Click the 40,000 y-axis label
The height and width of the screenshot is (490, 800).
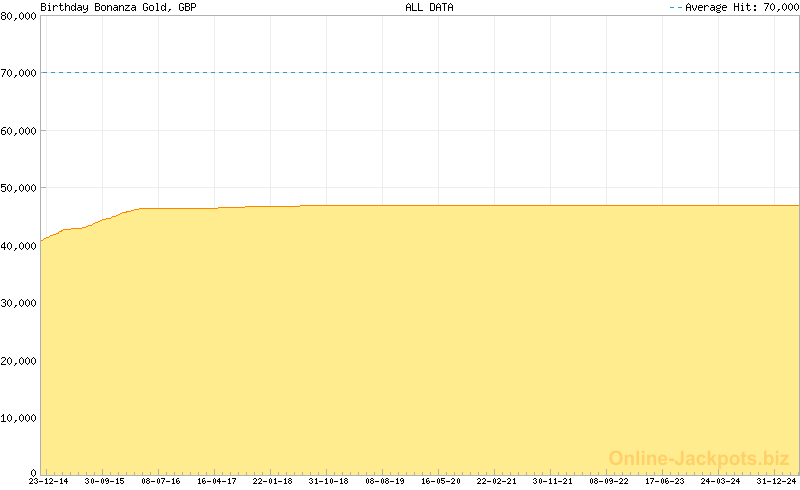(x=18, y=245)
